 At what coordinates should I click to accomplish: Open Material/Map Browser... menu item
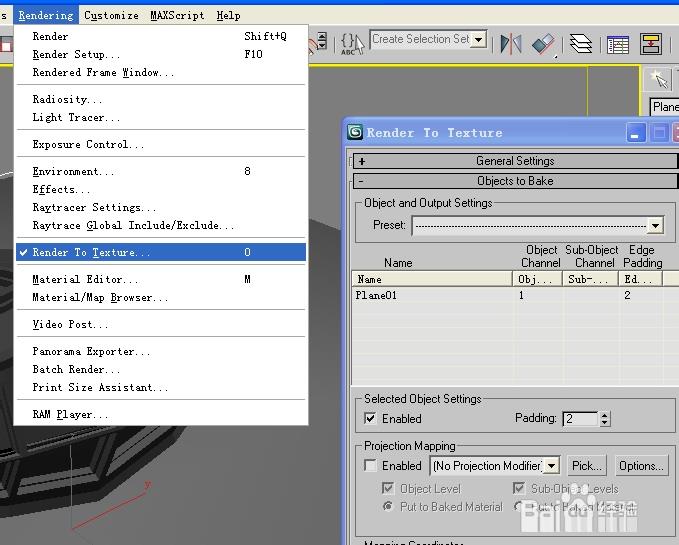click(161, 297)
